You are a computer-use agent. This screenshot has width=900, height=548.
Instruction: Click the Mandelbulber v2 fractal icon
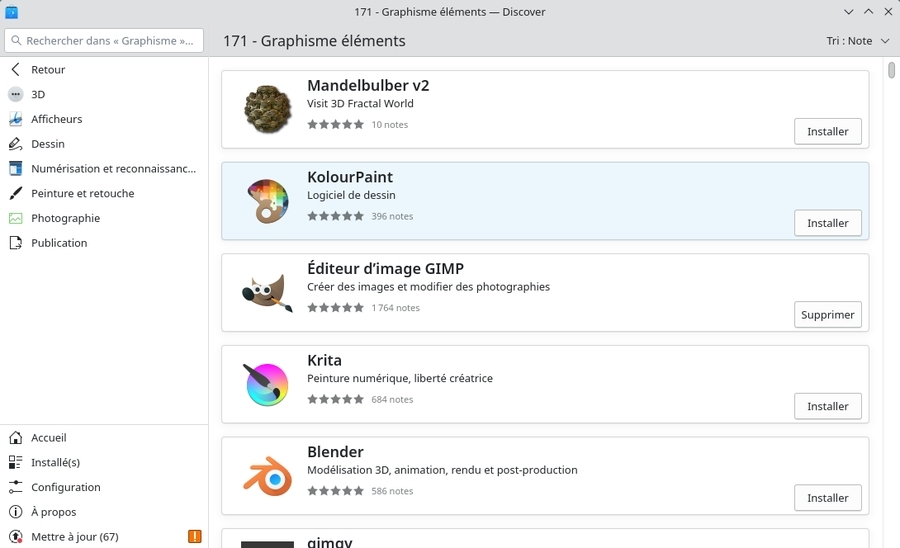(266, 109)
